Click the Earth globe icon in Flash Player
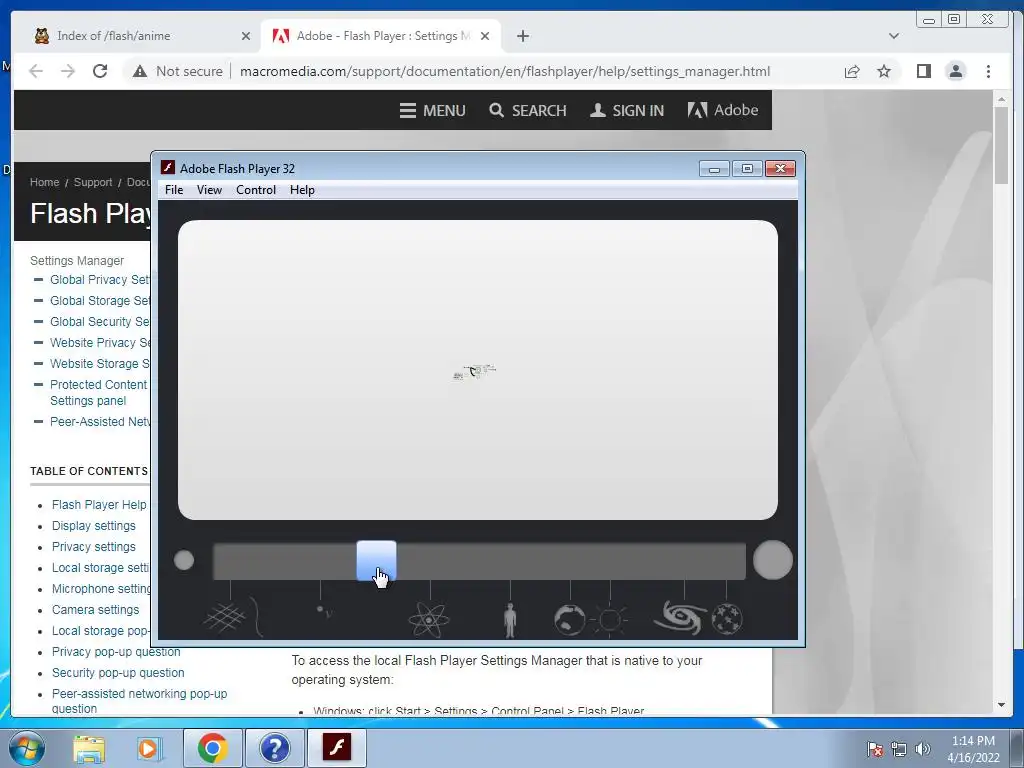 (569, 619)
